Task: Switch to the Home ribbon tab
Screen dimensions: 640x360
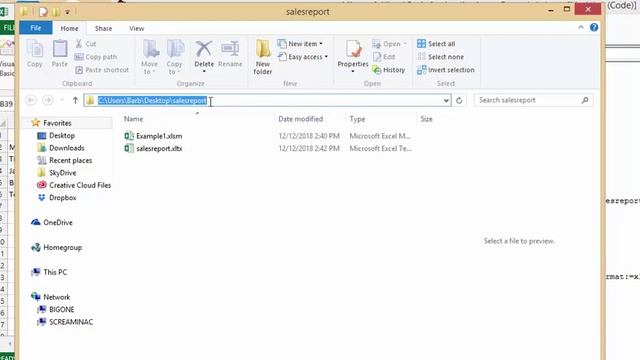Action: (69, 28)
